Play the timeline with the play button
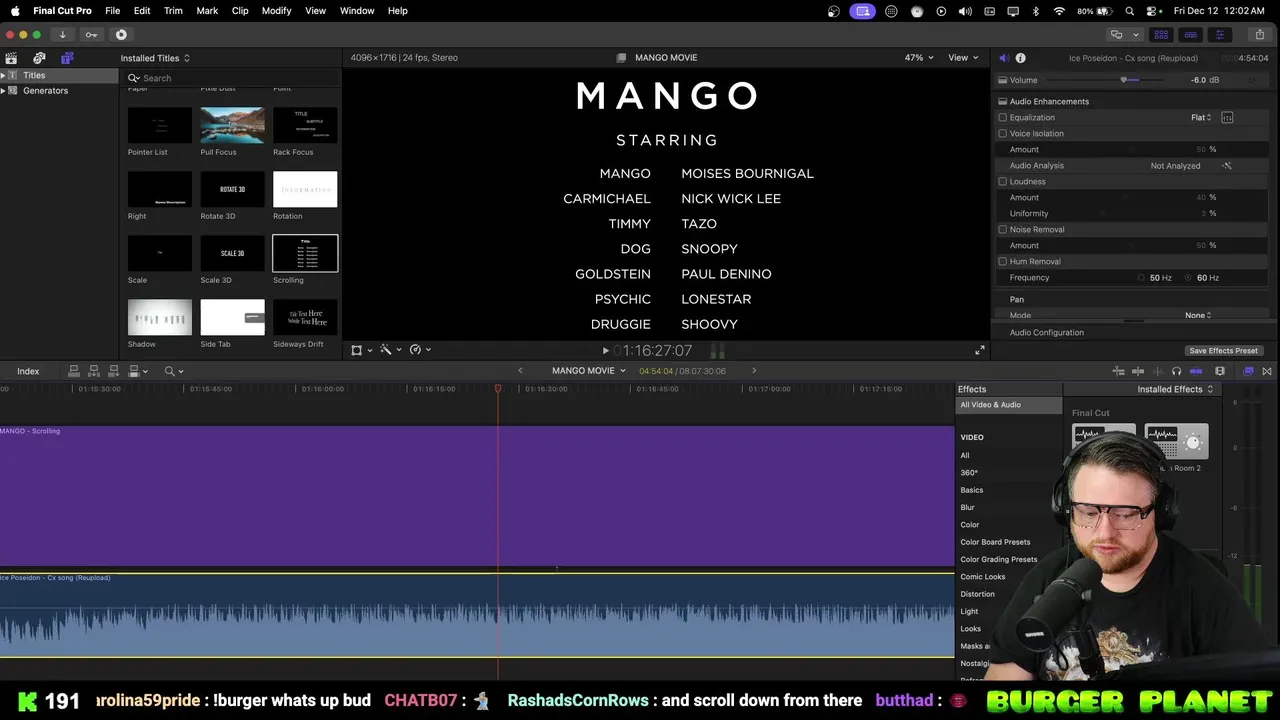The image size is (1280, 720). pos(605,351)
